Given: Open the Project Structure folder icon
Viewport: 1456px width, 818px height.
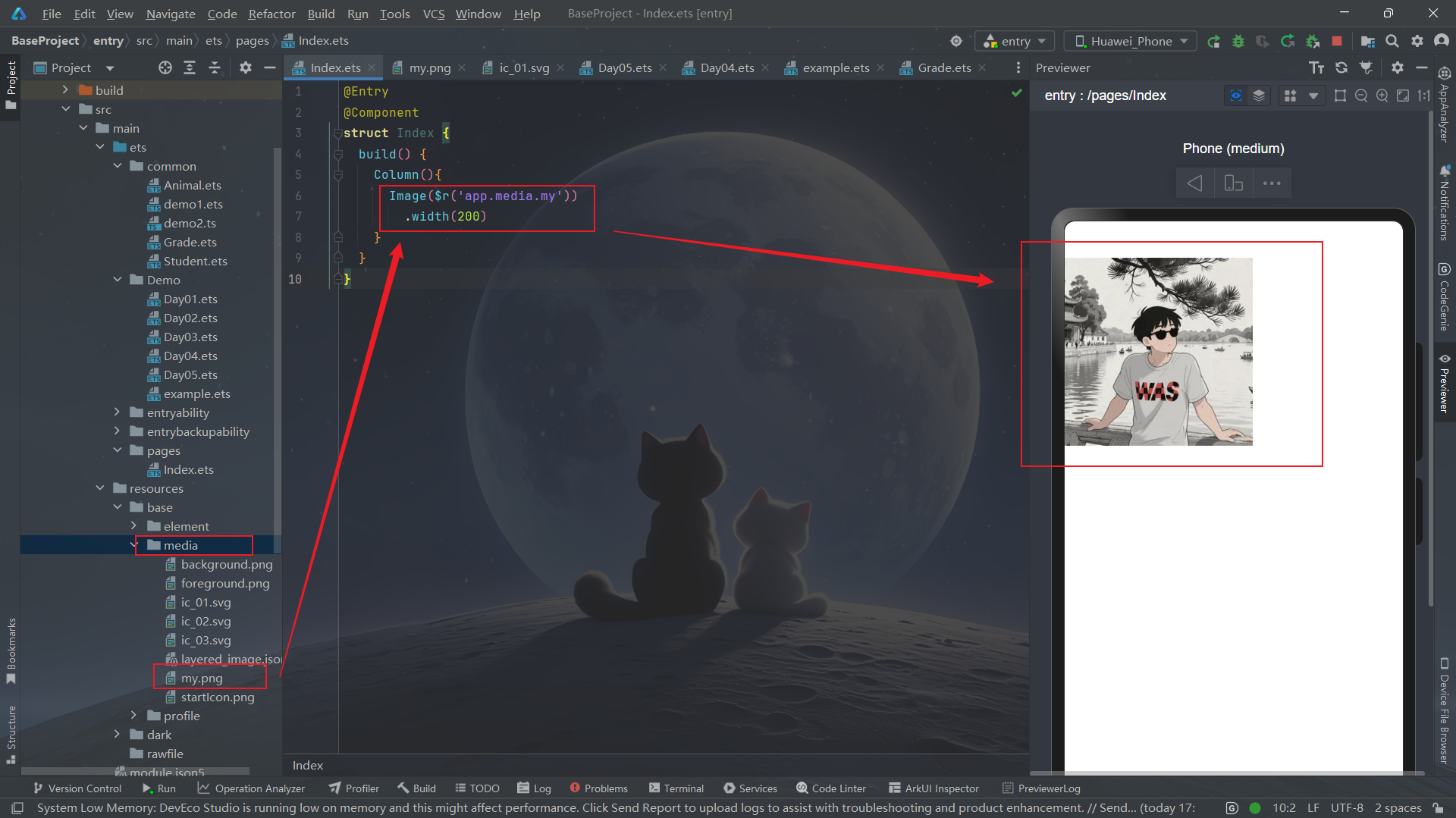Looking at the screenshot, I should click(x=1367, y=41).
